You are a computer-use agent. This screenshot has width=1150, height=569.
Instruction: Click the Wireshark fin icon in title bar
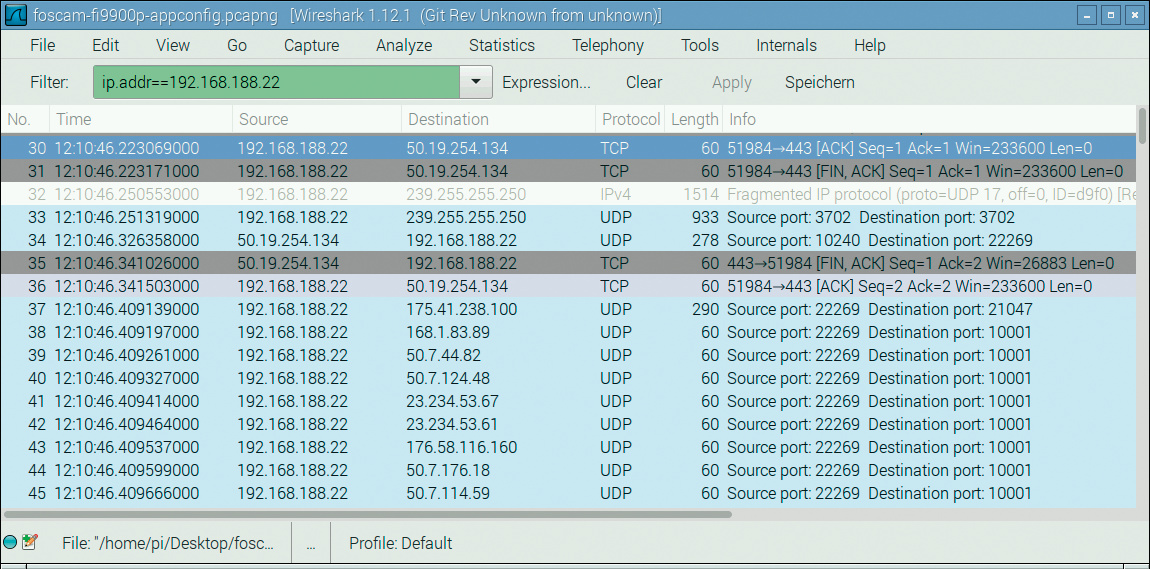click(x=16, y=15)
